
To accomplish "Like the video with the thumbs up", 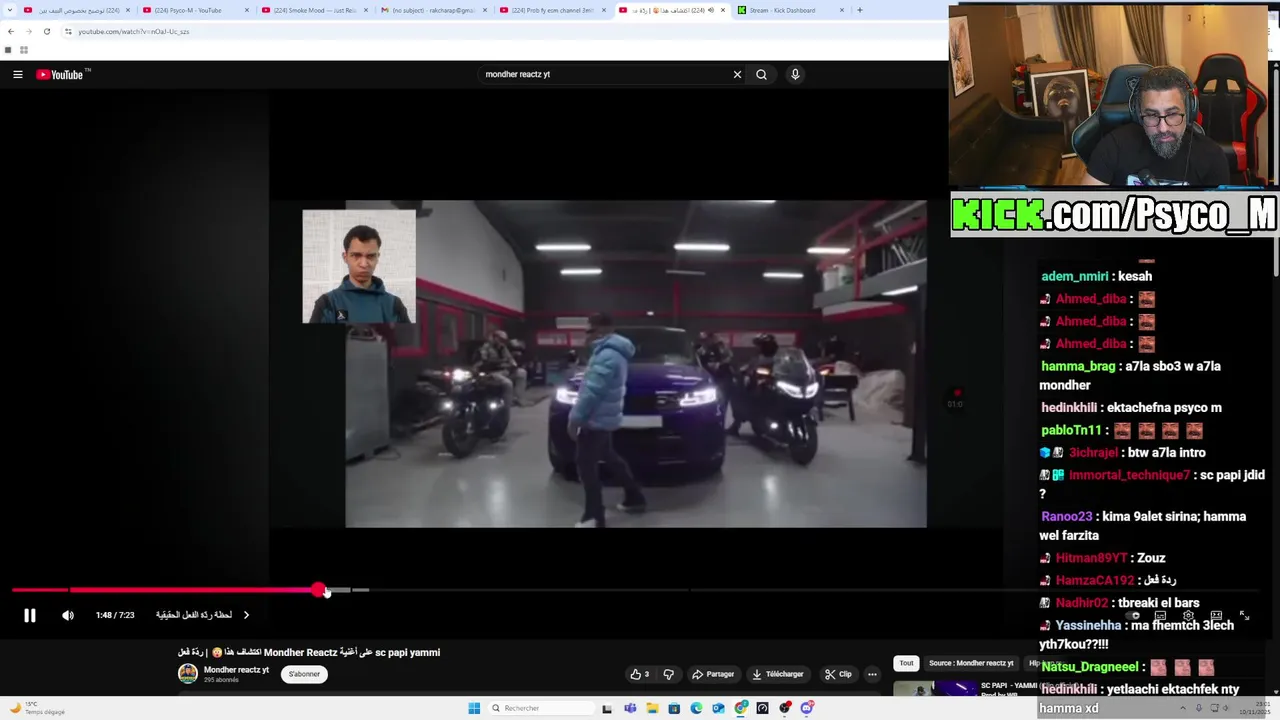I will [639, 674].
